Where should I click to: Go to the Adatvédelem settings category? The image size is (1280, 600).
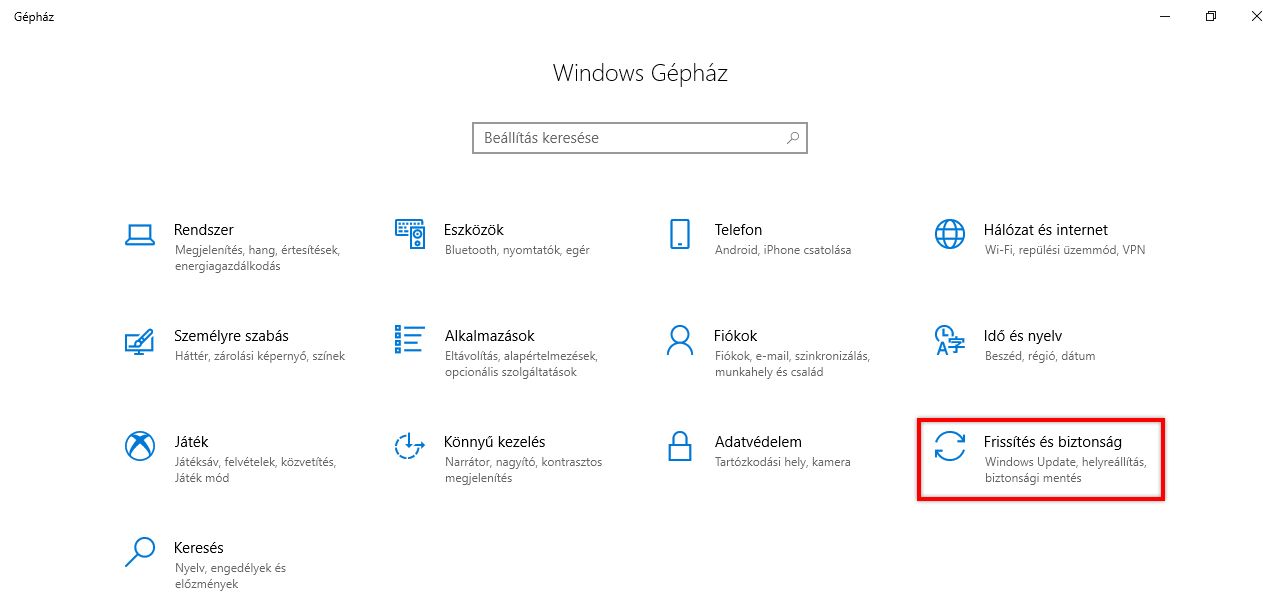758,442
